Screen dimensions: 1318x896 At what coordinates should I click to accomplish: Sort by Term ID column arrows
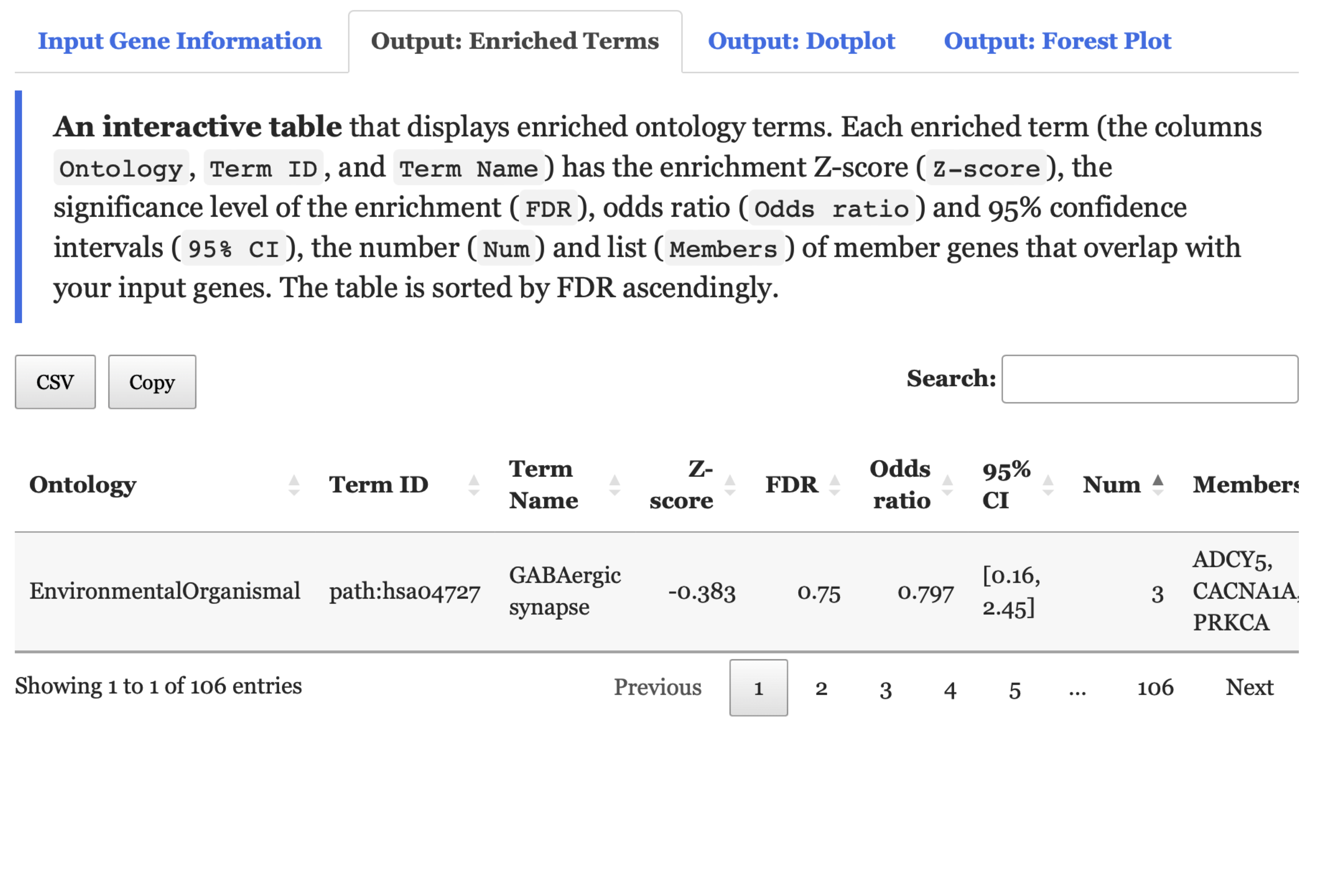[474, 485]
